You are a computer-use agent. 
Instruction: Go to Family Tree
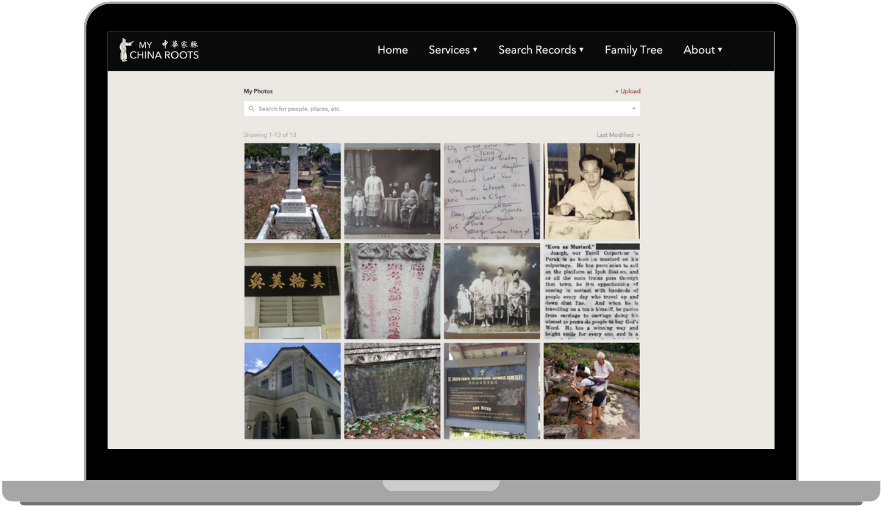[633, 50]
